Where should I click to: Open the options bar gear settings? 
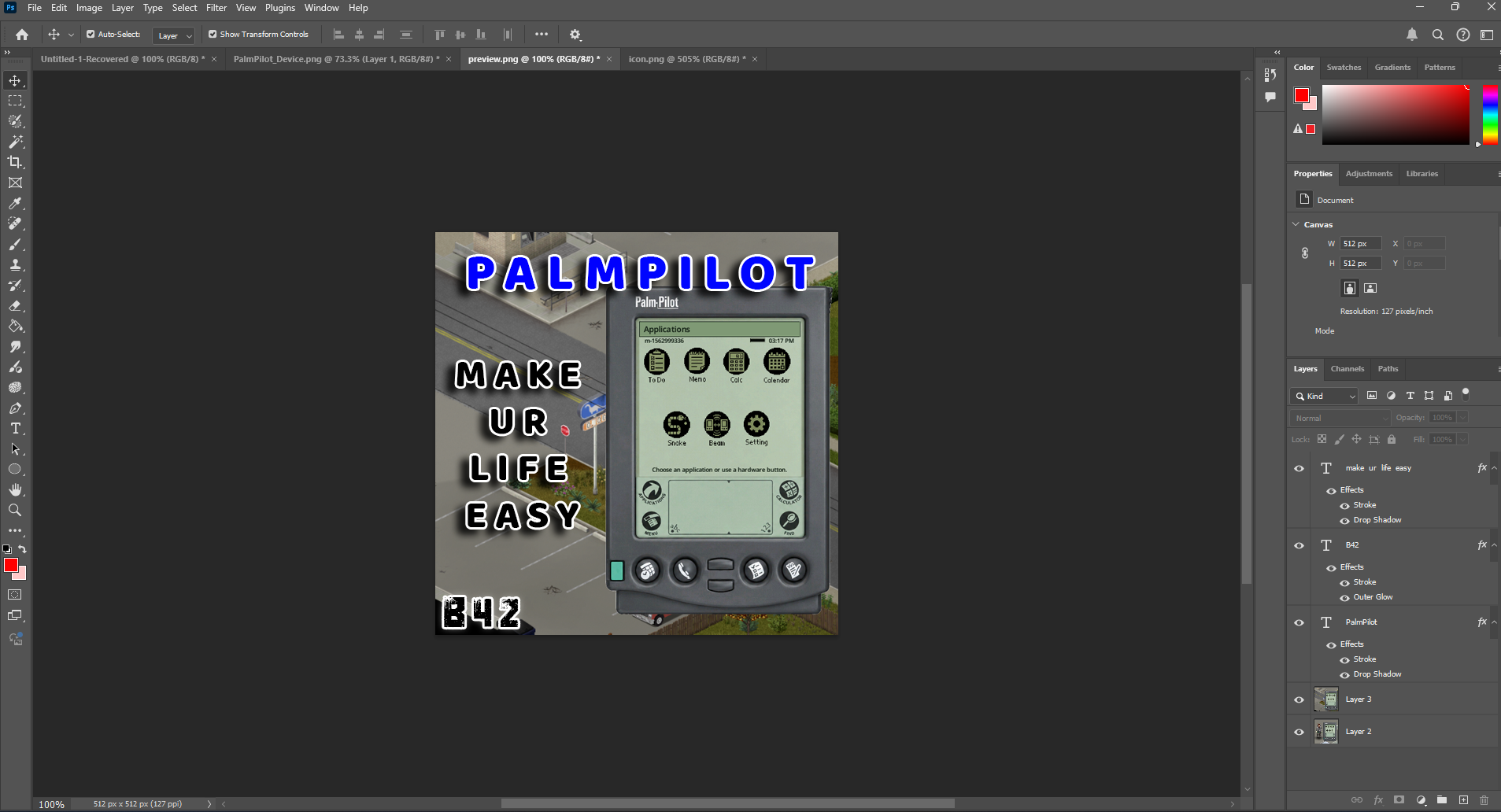(575, 35)
